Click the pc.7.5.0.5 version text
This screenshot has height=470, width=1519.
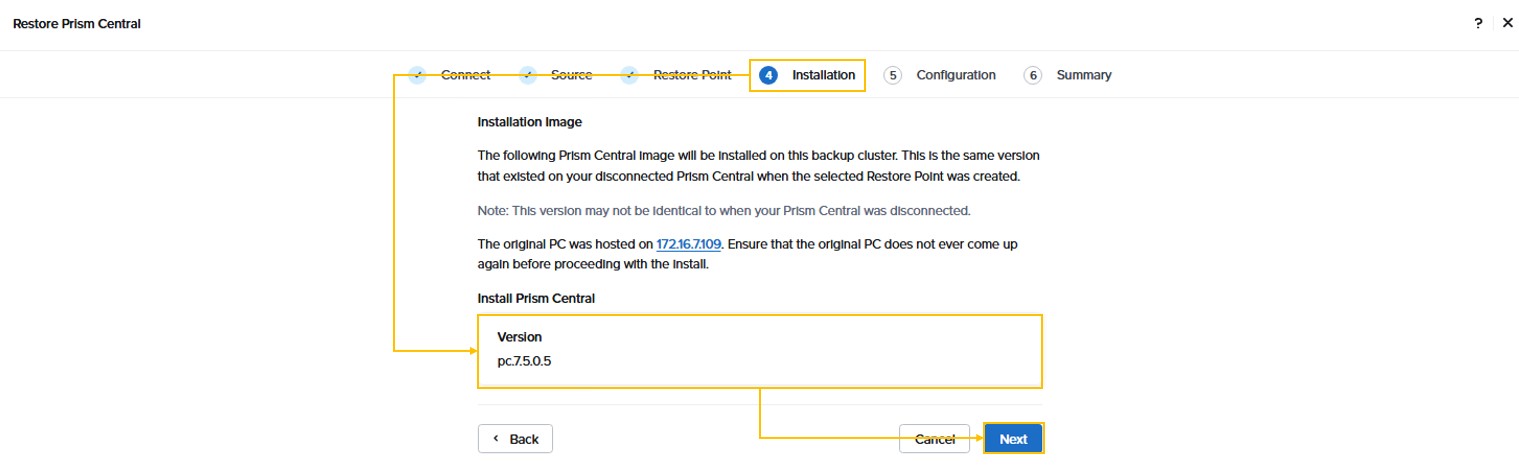pos(524,361)
